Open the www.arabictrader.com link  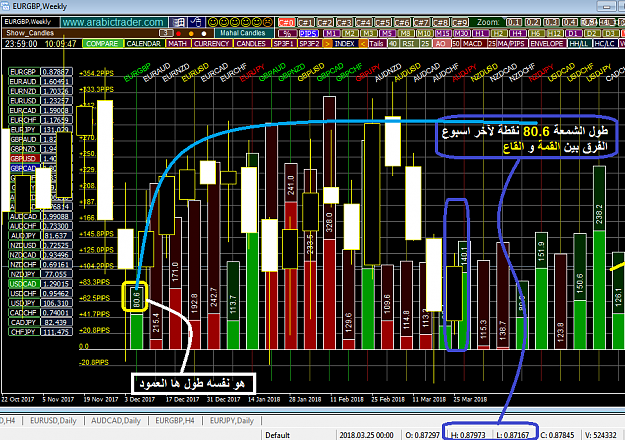pos(113,22)
